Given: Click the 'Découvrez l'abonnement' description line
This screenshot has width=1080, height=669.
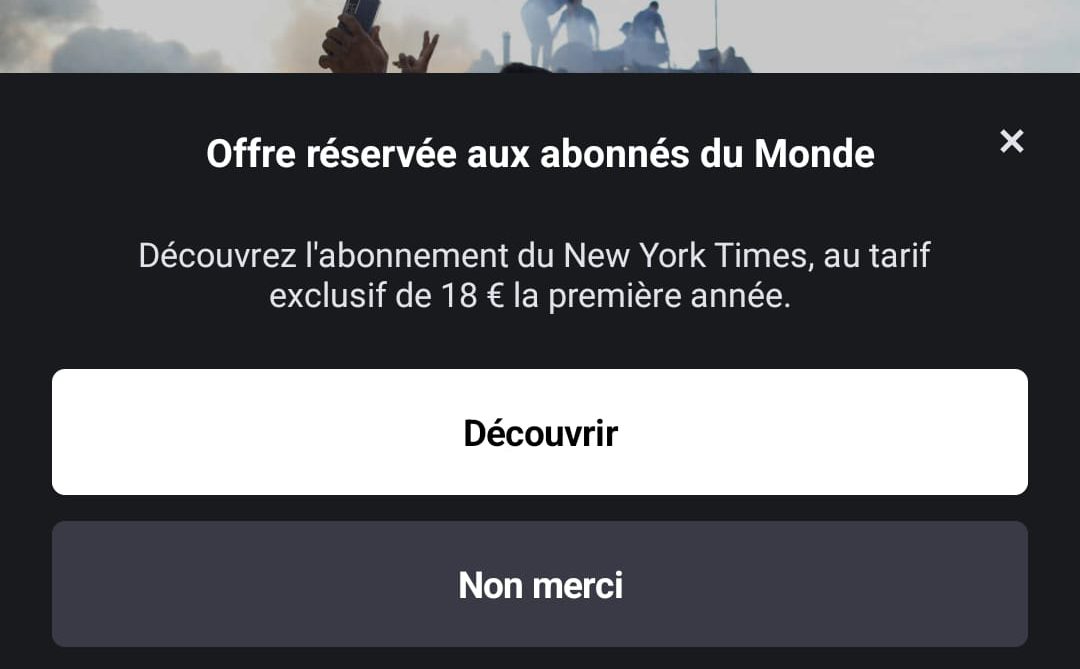Looking at the screenshot, I should click(534, 256).
